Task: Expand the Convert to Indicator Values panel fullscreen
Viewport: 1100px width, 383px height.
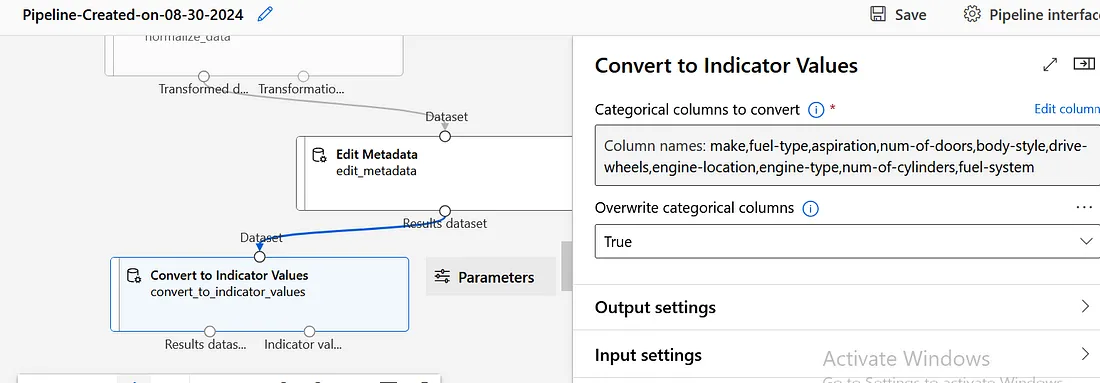Action: click(1050, 65)
